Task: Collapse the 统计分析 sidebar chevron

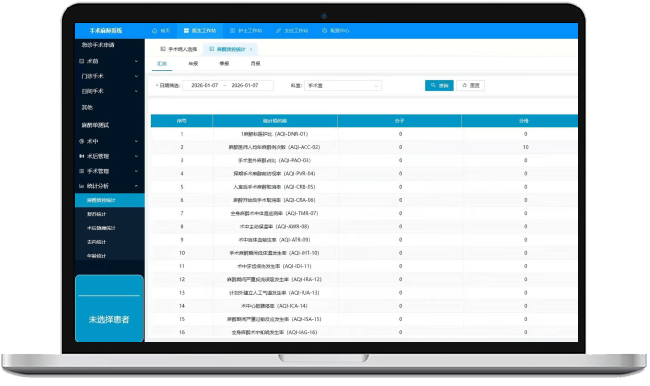Action: [136, 186]
